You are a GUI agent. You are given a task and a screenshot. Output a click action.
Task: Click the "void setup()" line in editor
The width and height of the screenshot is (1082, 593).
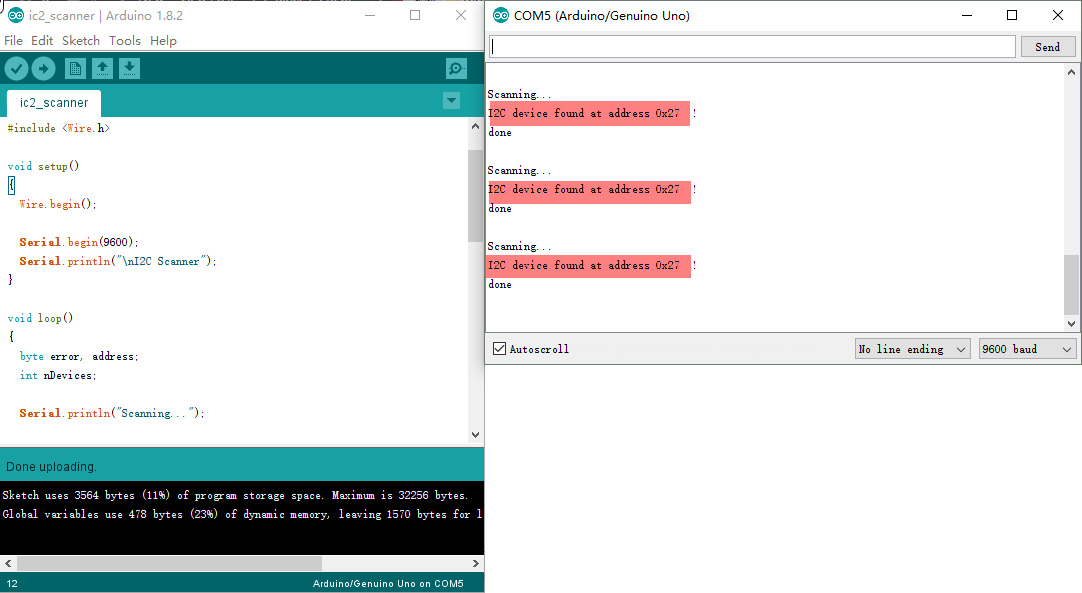(43, 166)
